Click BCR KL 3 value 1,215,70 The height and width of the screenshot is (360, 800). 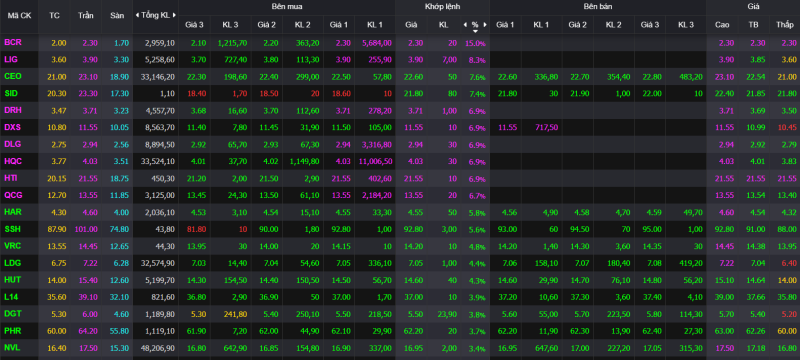232,43
